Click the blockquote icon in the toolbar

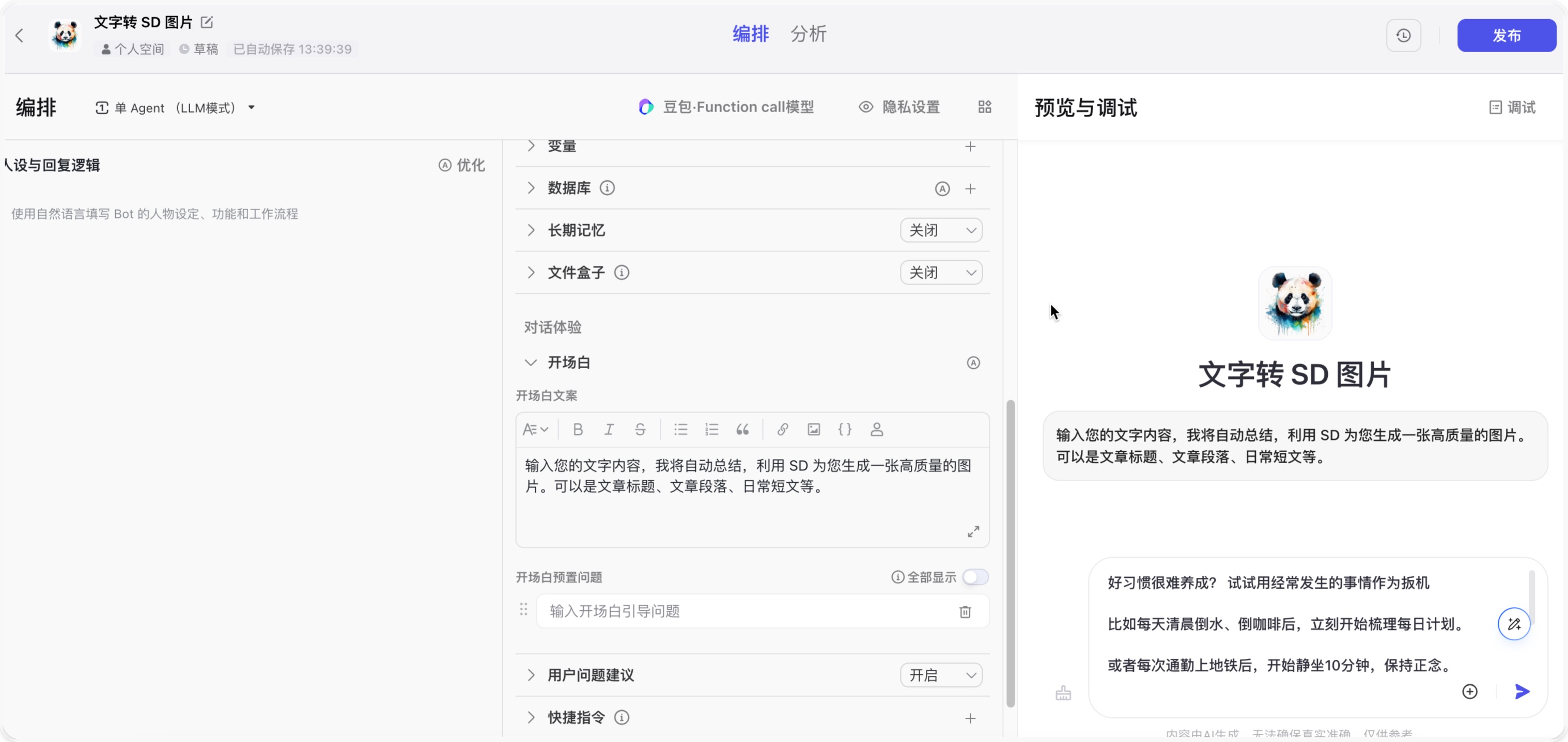(742, 430)
